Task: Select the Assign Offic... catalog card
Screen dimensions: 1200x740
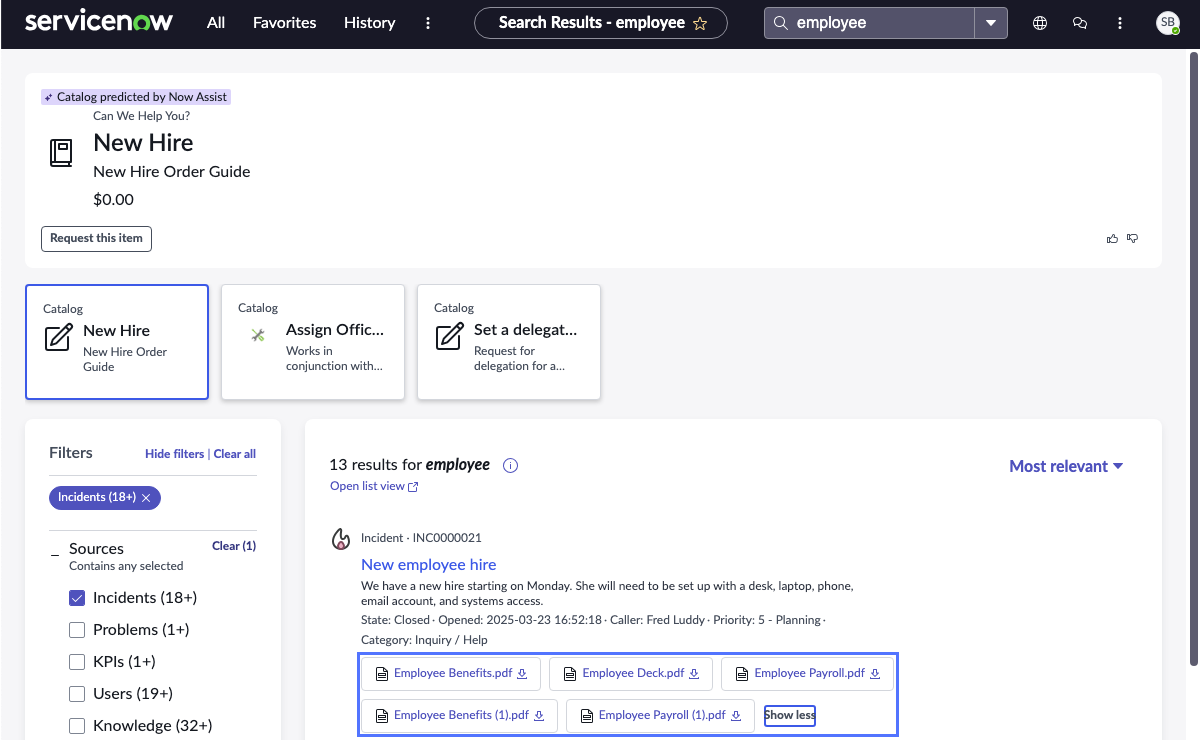Action: coord(313,342)
